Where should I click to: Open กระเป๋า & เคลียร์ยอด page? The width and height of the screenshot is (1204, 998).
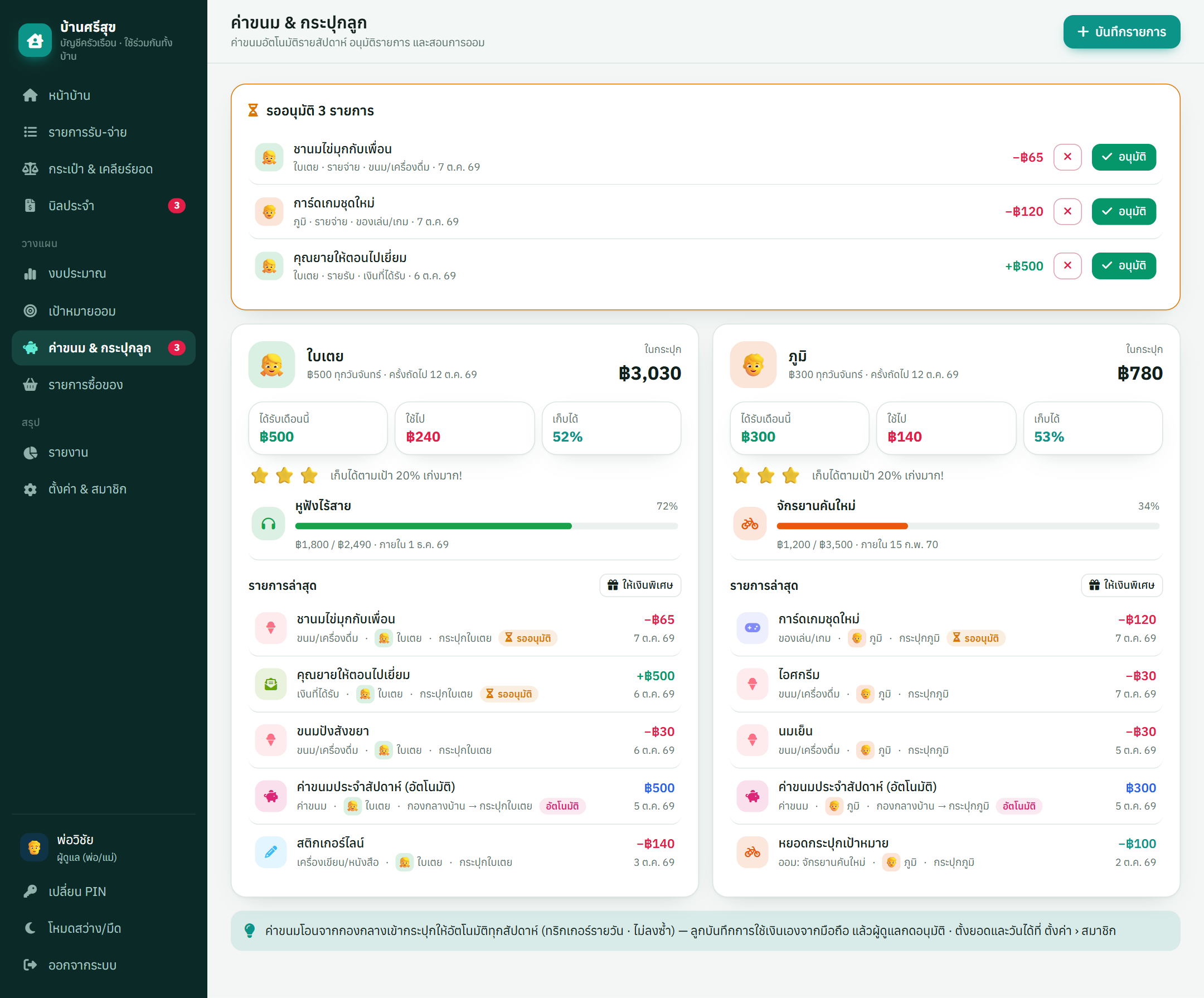(103, 168)
